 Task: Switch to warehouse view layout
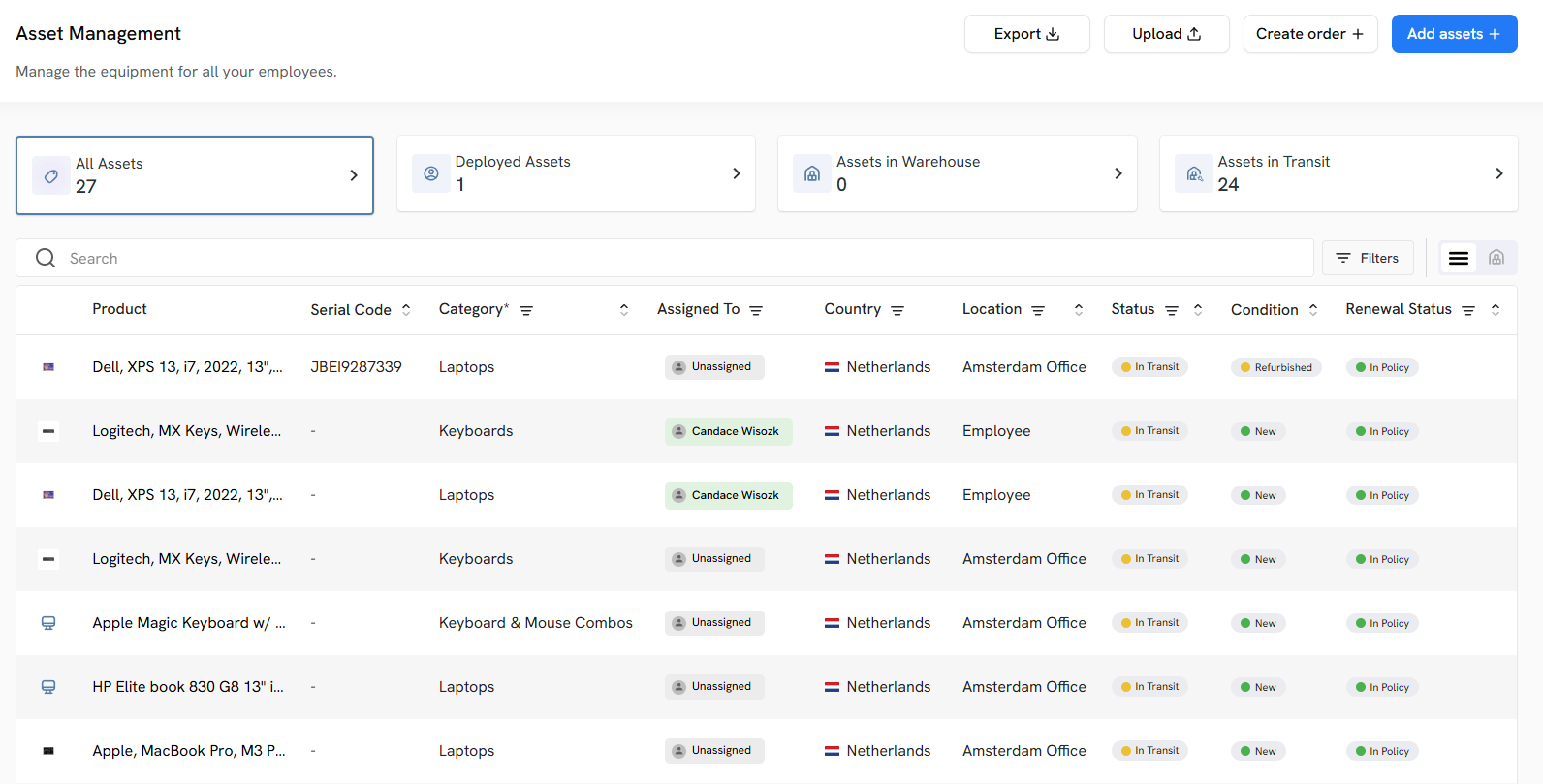tap(1496, 258)
